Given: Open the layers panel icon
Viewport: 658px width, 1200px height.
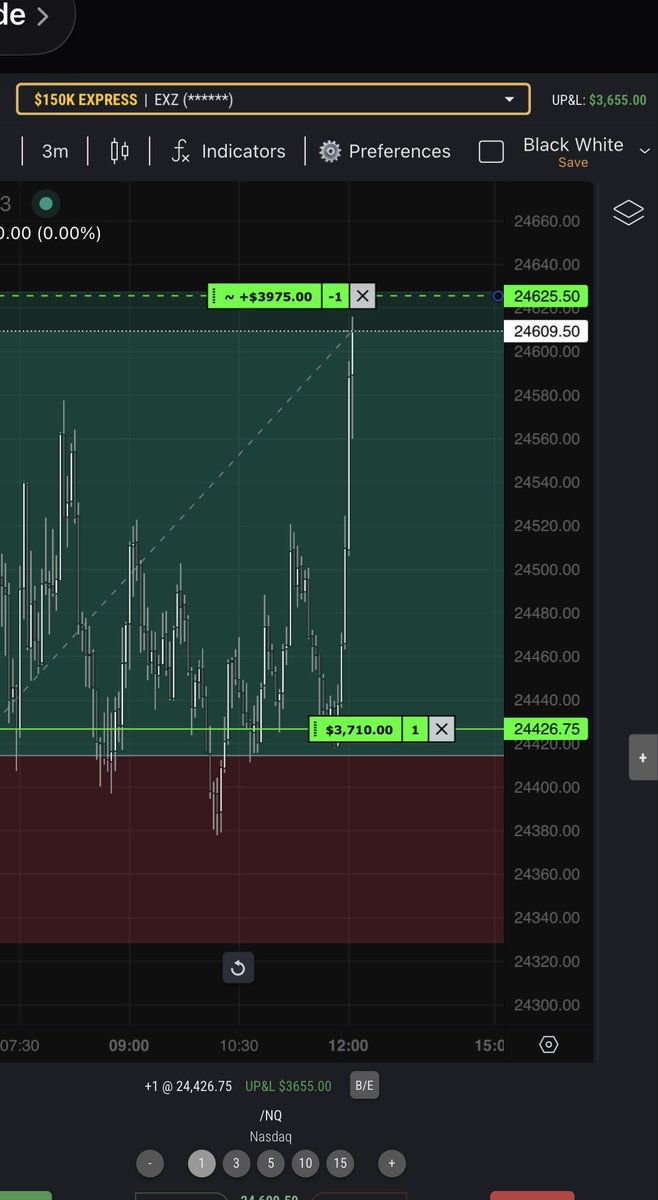Looking at the screenshot, I should pos(628,212).
